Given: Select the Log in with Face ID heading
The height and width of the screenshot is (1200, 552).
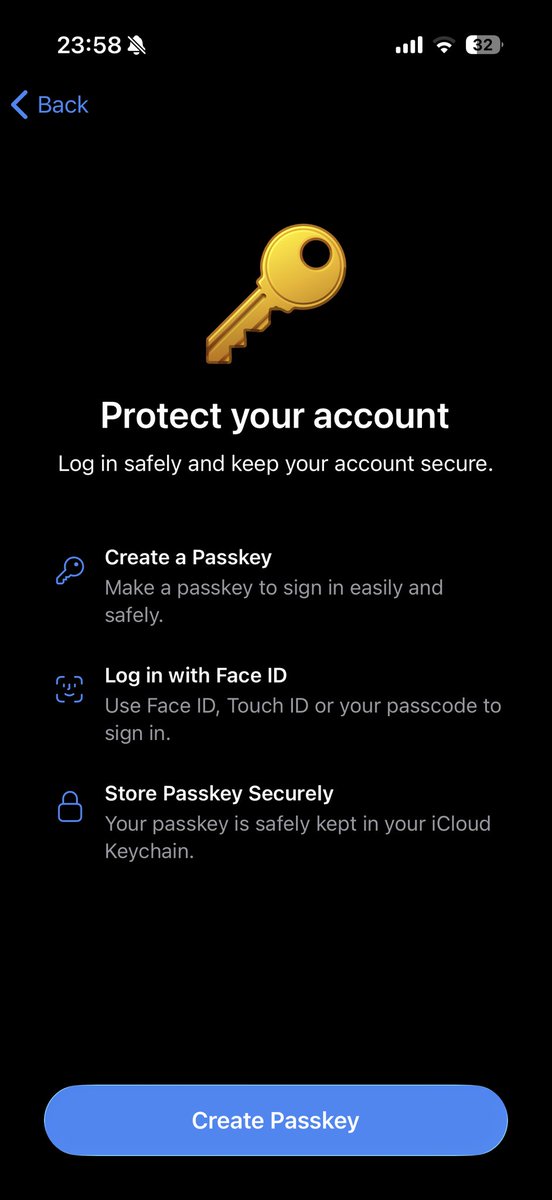Looking at the screenshot, I should point(196,675).
